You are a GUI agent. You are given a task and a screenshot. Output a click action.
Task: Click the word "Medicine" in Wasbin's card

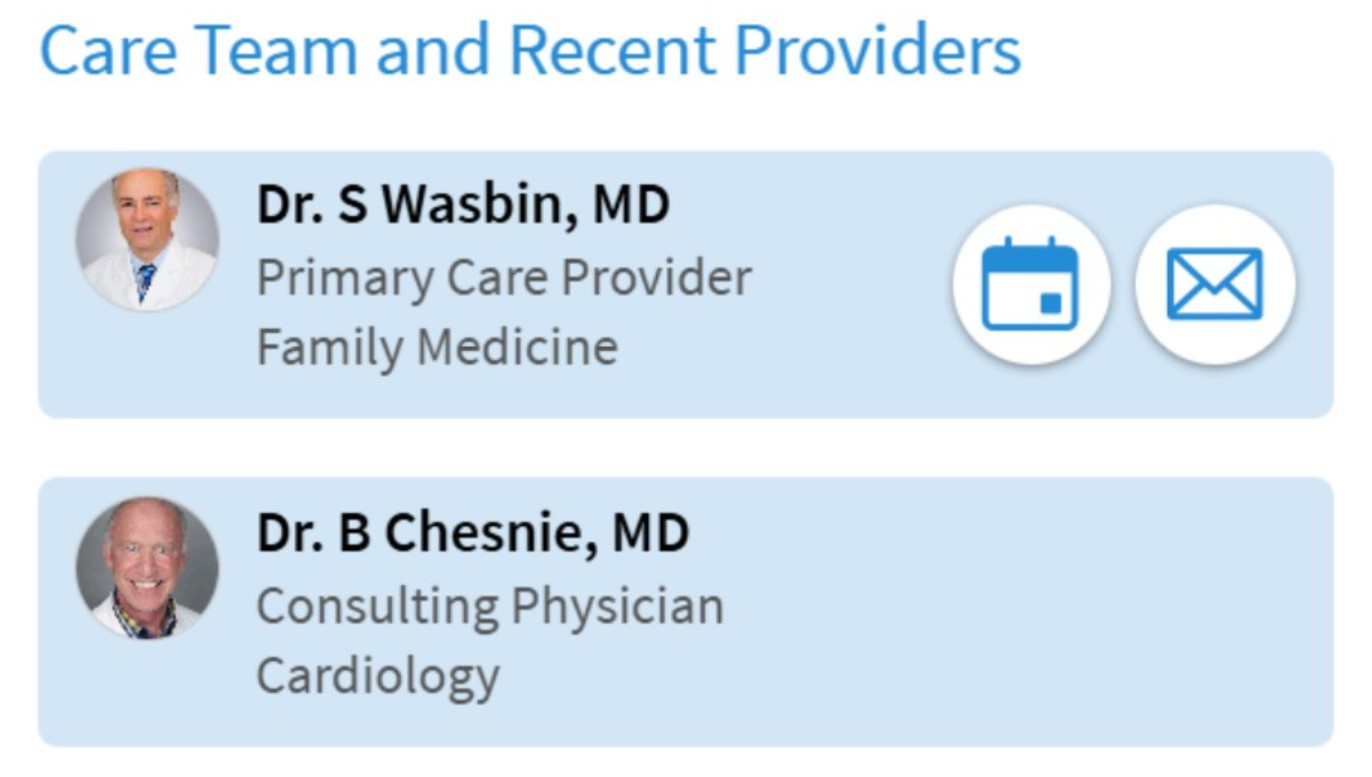coord(517,347)
